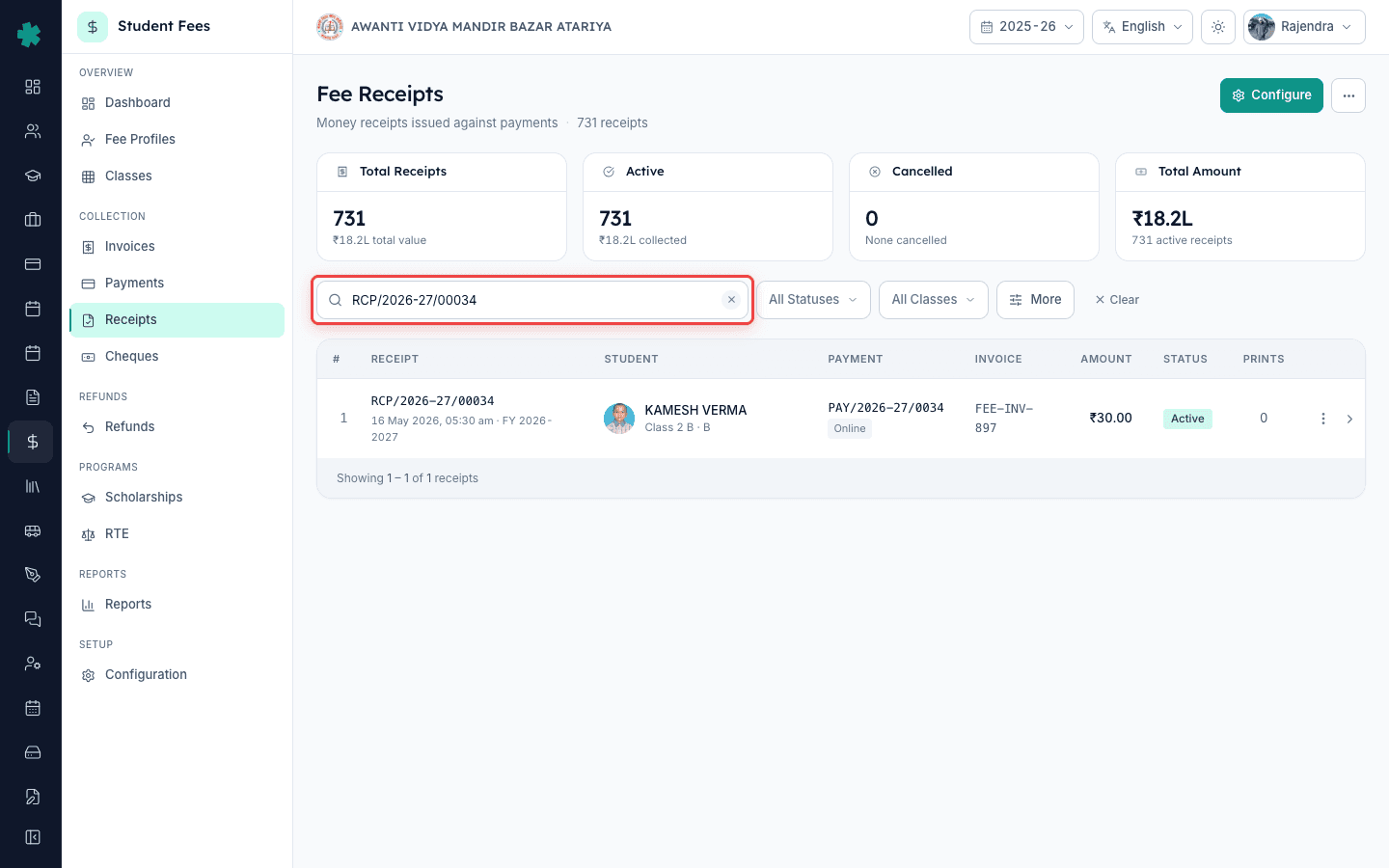Click invoice FEE-INV-897 in the row
This screenshot has width=1389, height=868.
(1004, 419)
